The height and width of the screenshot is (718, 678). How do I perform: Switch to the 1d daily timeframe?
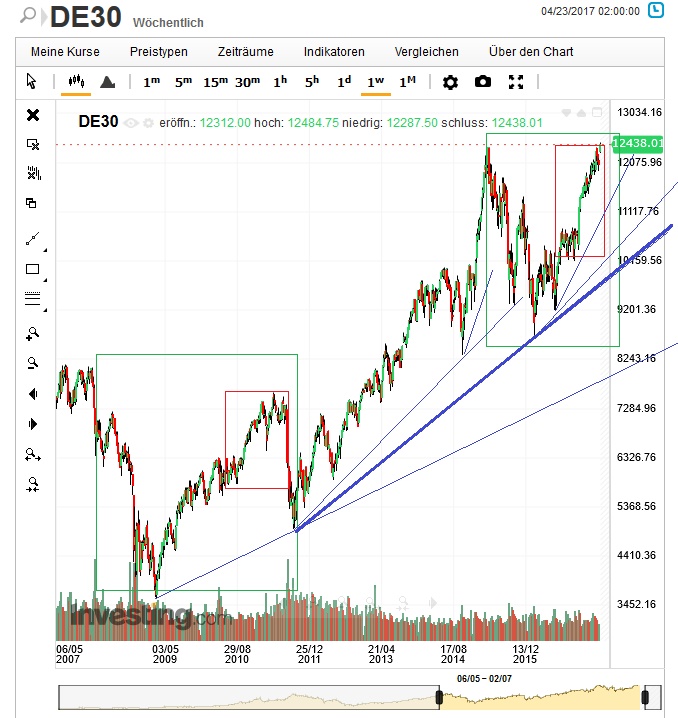[x=343, y=82]
